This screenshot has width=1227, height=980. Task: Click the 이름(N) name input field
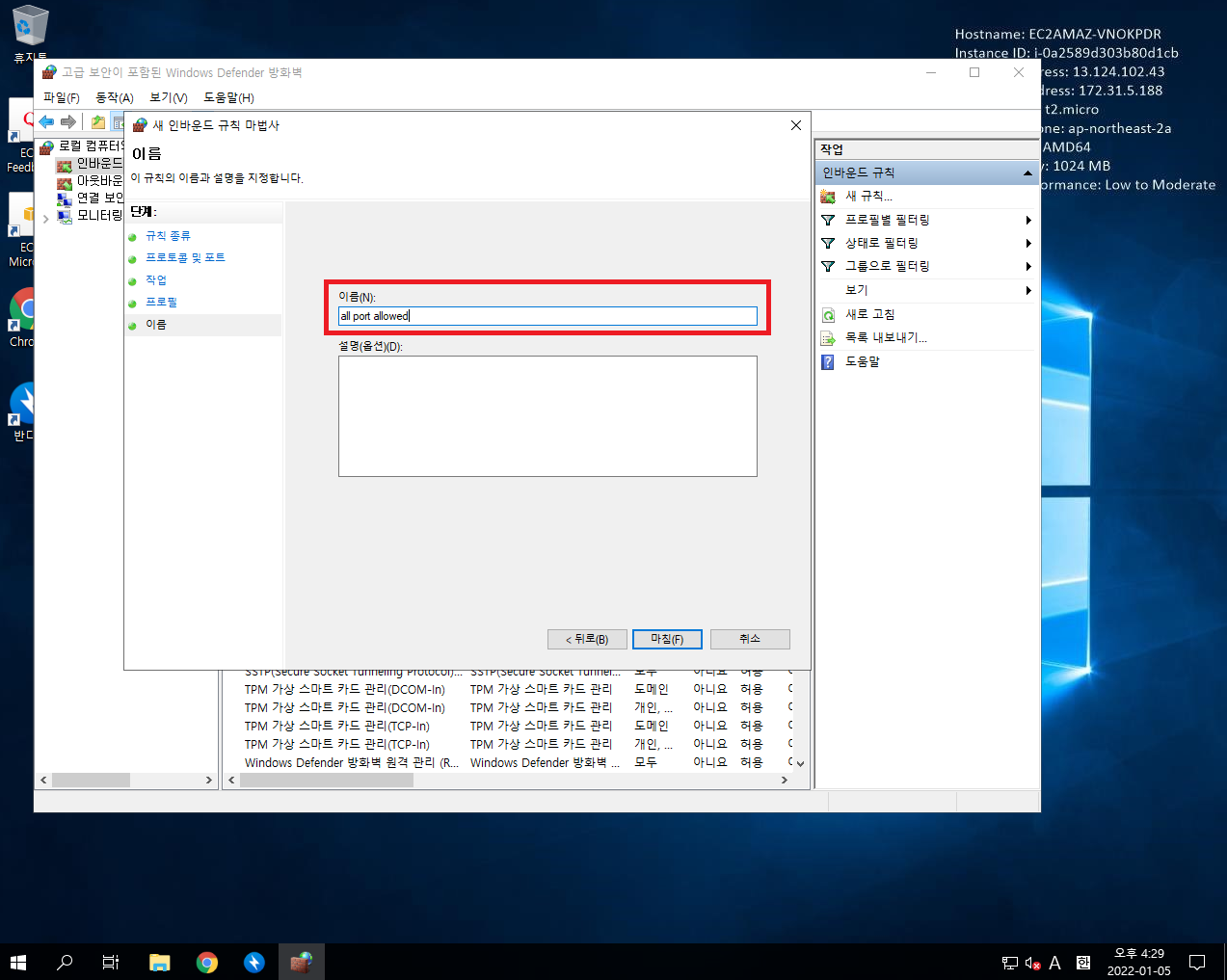pos(547,316)
